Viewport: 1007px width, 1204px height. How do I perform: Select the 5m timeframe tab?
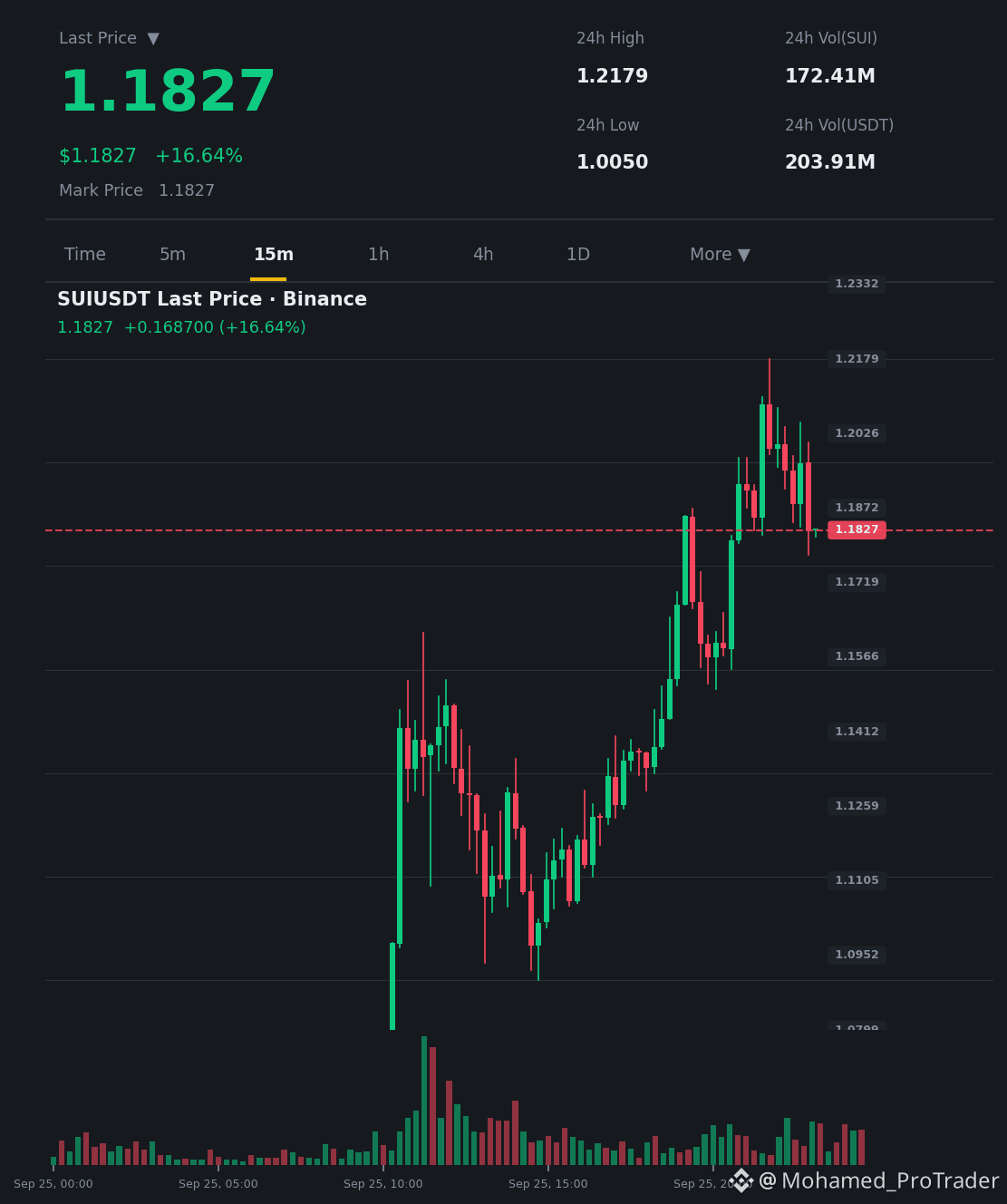pyautogui.click(x=172, y=255)
